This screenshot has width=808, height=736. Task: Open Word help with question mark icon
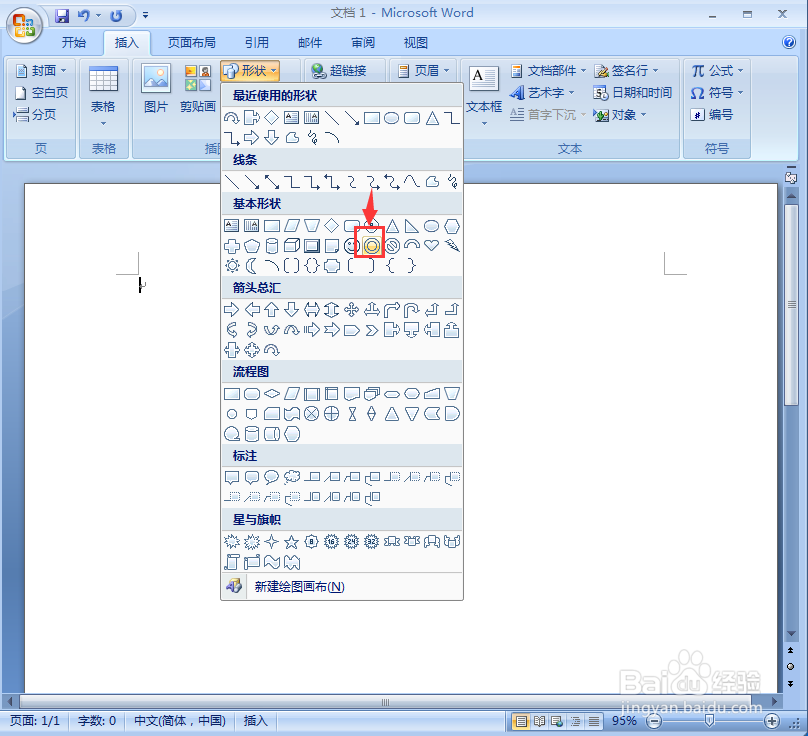[789, 42]
